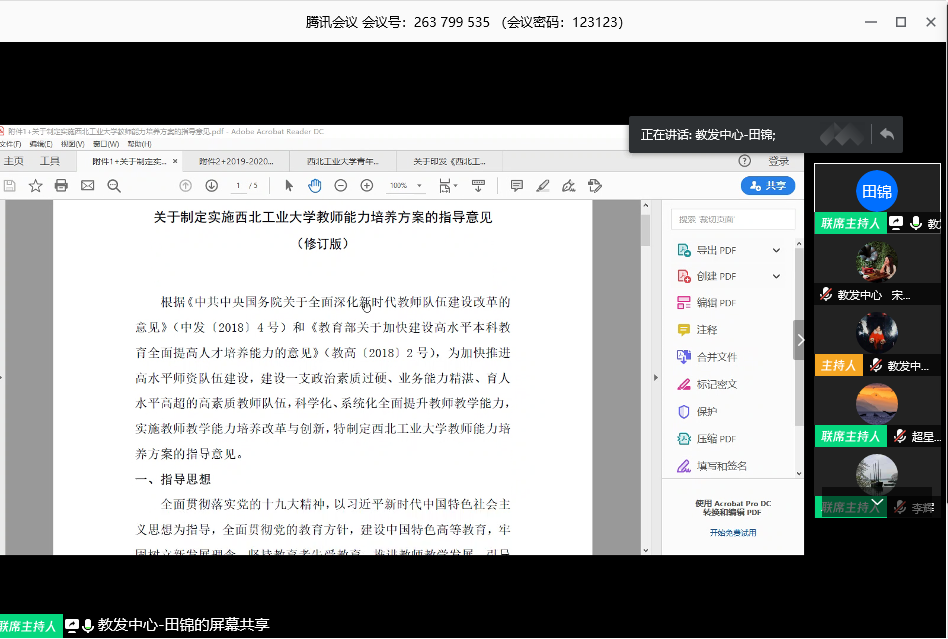The height and width of the screenshot is (639, 948).
Task: Switch to the 附件2+2019-2020 tab
Action: pyautogui.click(x=236, y=161)
